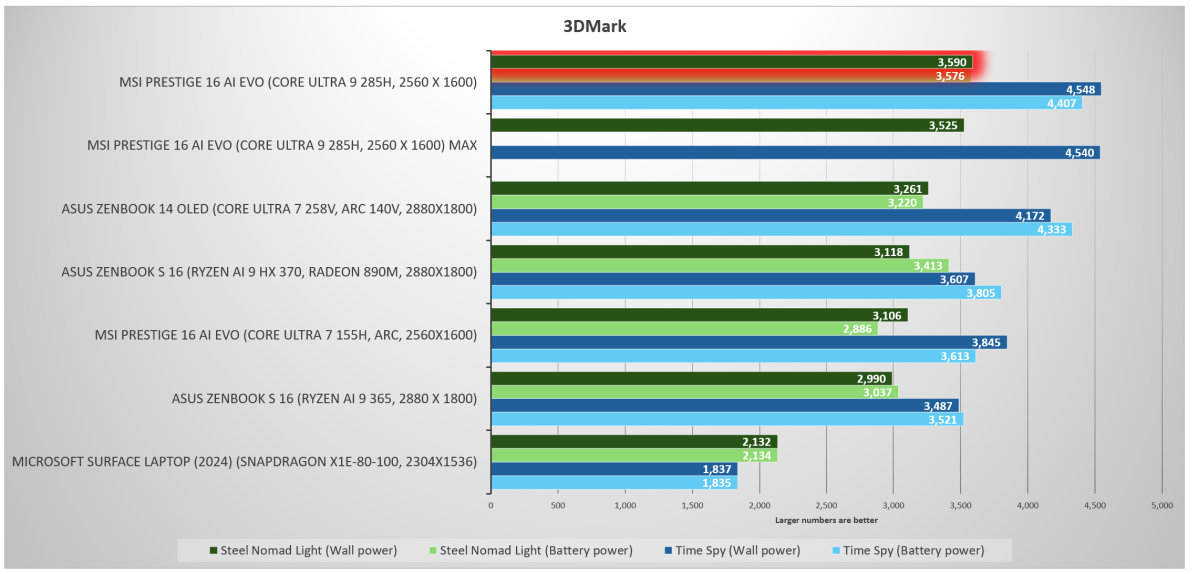Click the 2,886 light green bar
Screen dimensions: 1198x574
click(685, 329)
